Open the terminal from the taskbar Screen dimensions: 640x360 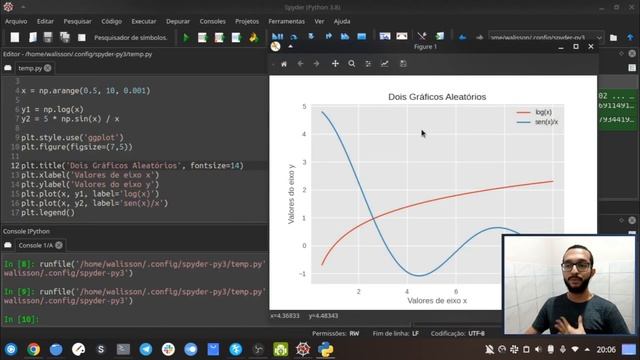pyautogui.click(x=123, y=349)
